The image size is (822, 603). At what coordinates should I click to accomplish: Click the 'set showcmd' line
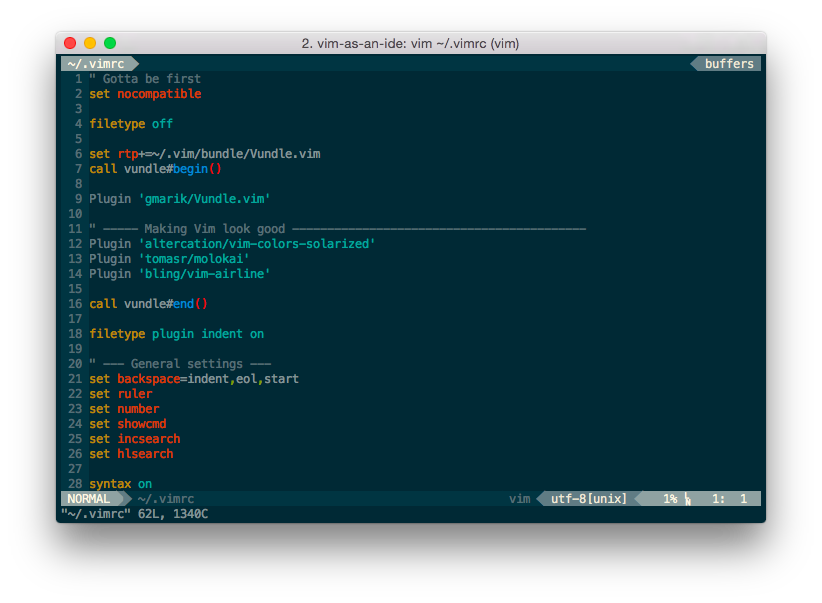pos(128,424)
